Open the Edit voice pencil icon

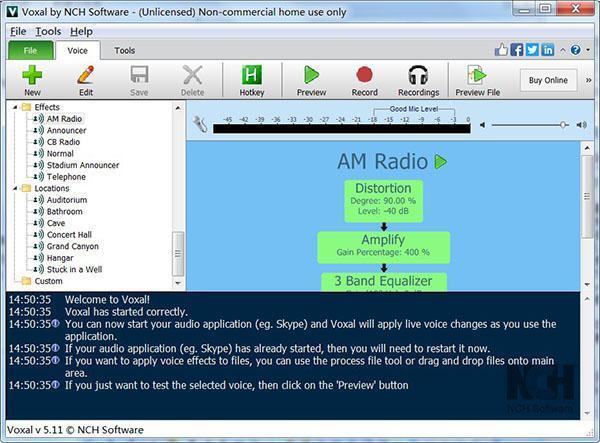coord(86,75)
